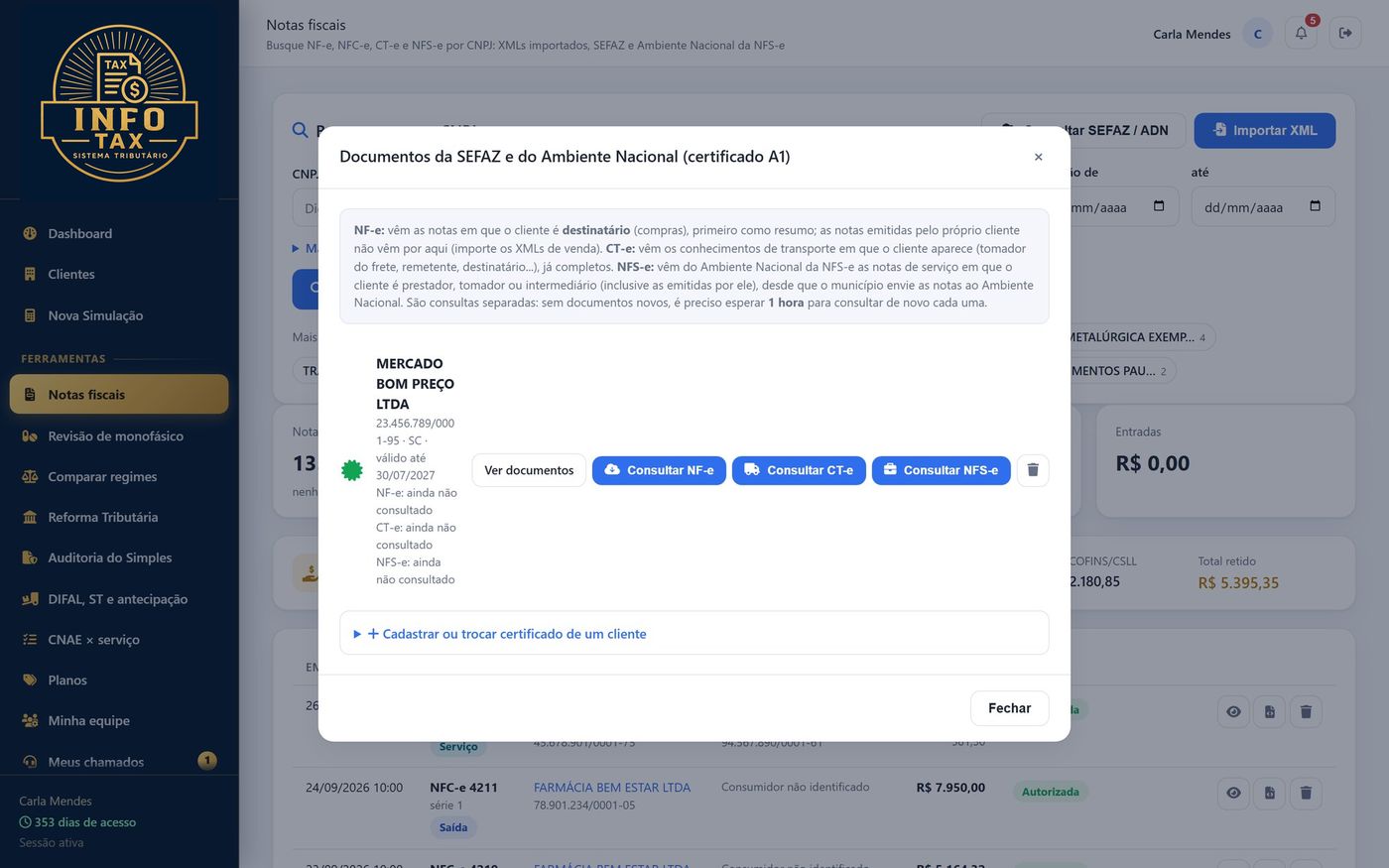Open Meus chamados in the sidebar

(x=119, y=761)
